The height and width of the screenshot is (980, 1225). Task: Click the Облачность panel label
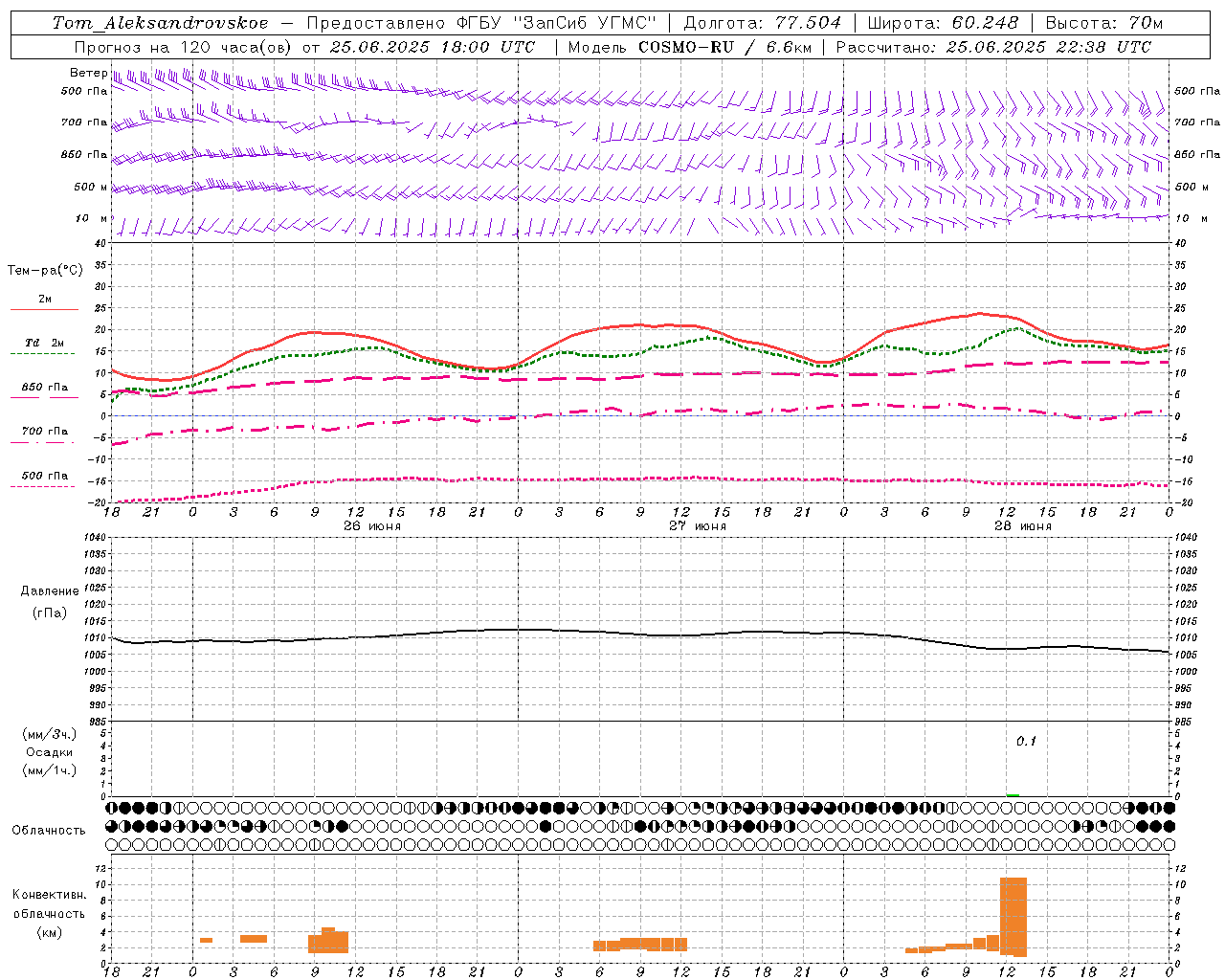click(x=49, y=831)
